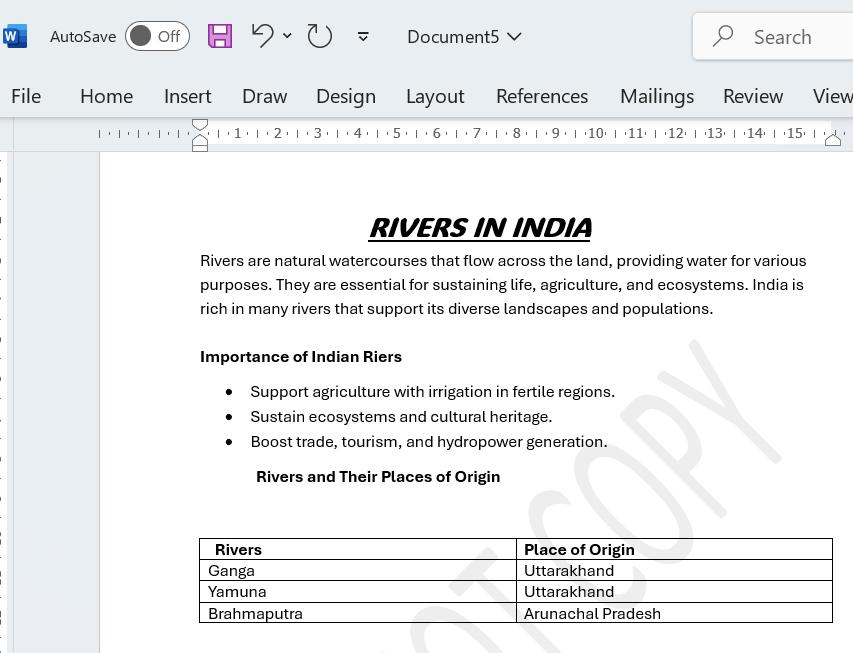Click the 'Importance of Indian Riers' heading

tap(301, 357)
